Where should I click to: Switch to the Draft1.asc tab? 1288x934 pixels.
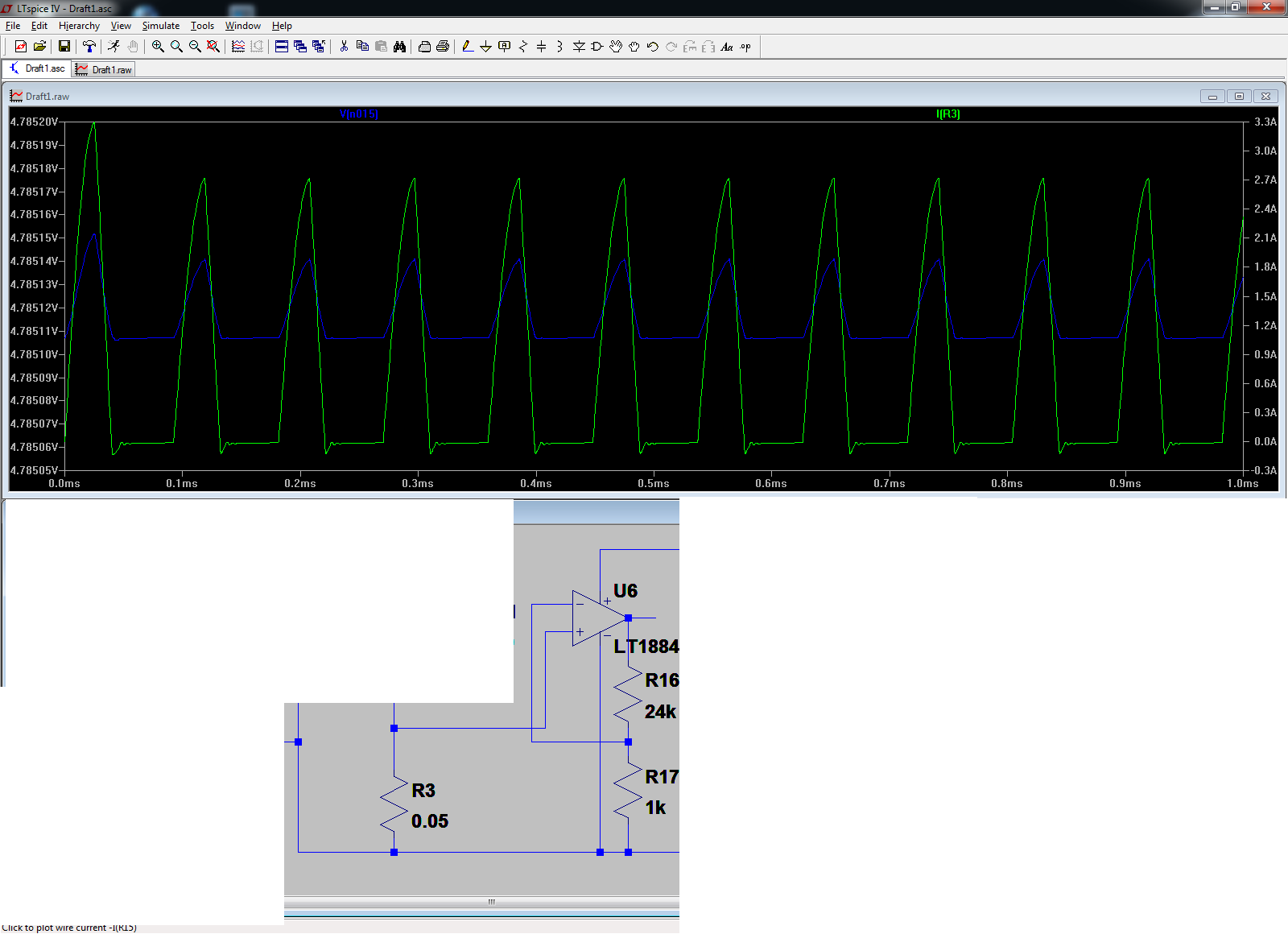(37, 68)
